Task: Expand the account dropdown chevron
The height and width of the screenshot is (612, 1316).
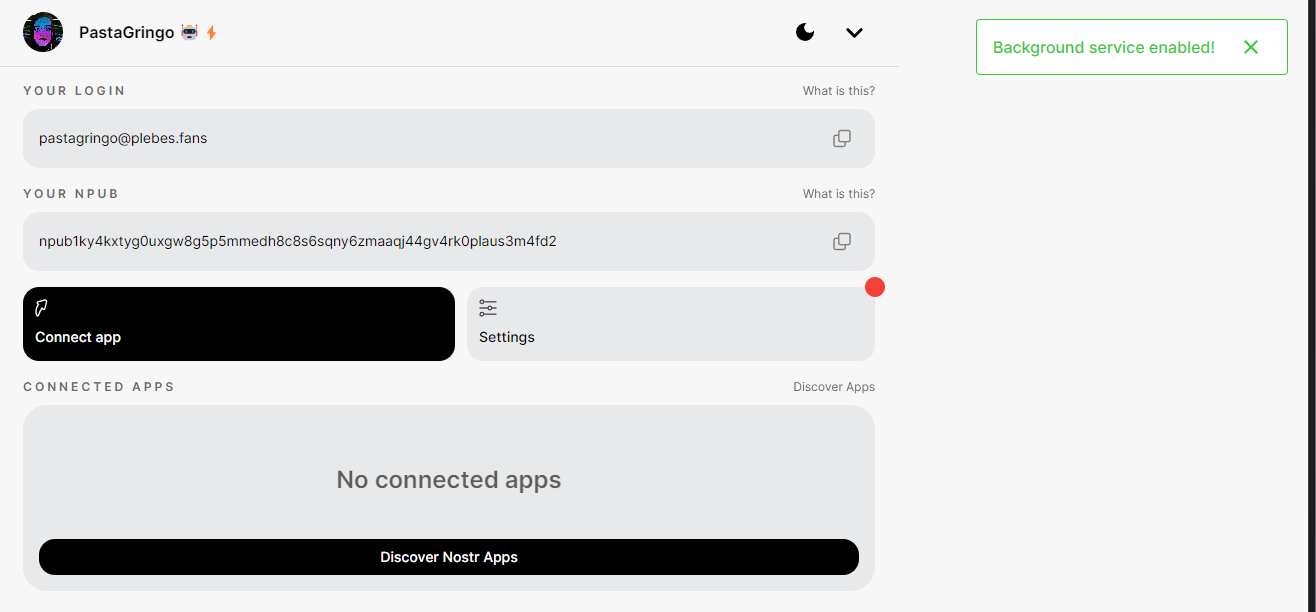Action: click(x=854, y=32)
